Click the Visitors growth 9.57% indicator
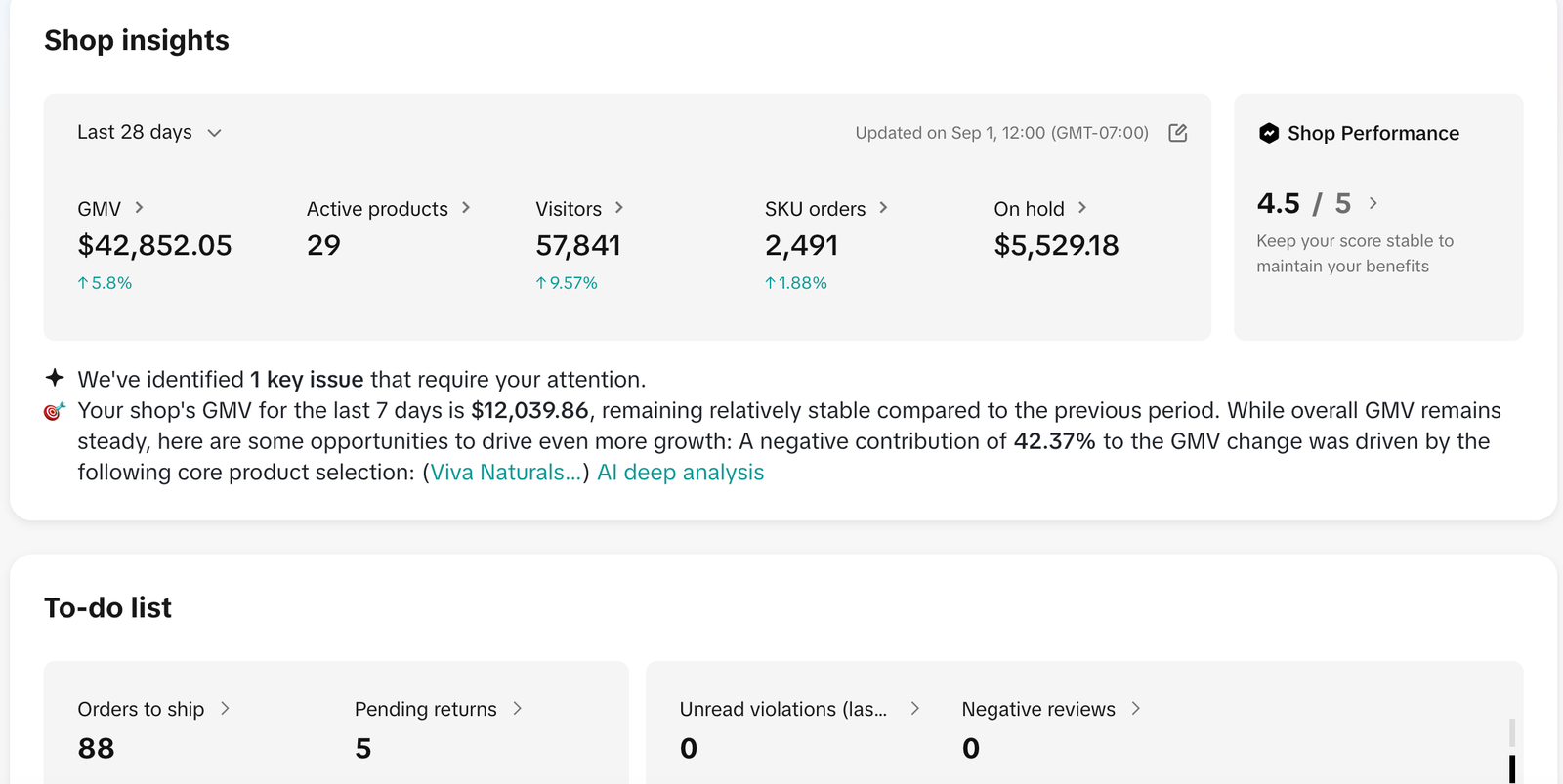 click(x=567, y=283)
